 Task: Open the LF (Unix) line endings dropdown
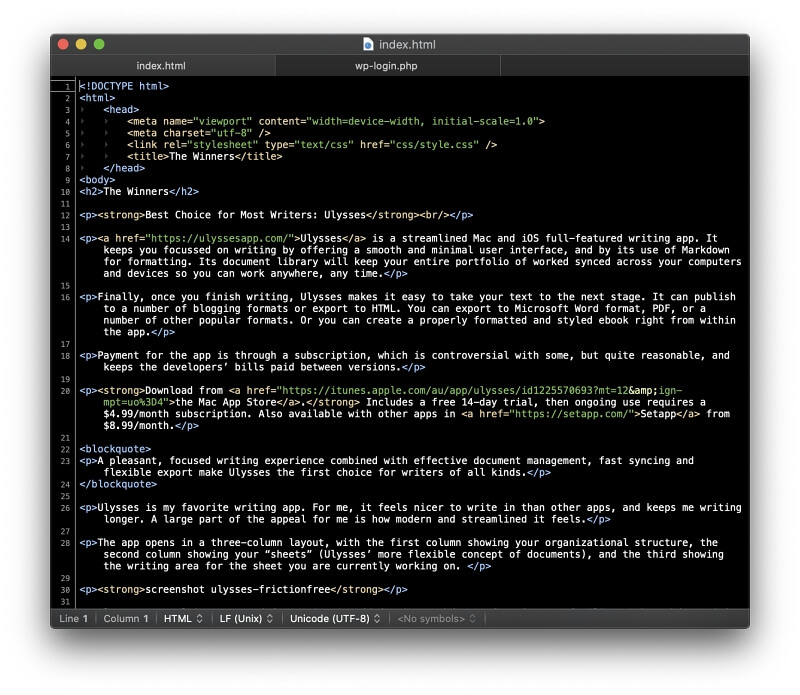246,618
